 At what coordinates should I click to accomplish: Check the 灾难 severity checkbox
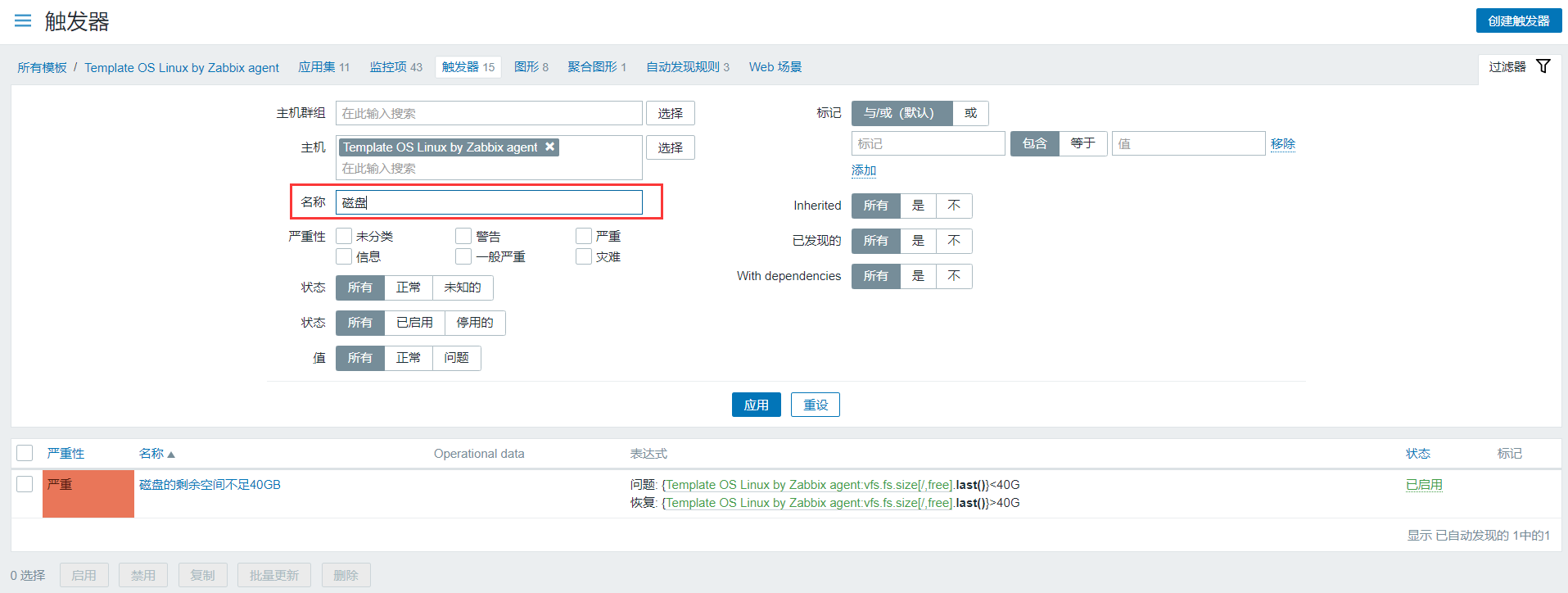click(x=584, y=256)
